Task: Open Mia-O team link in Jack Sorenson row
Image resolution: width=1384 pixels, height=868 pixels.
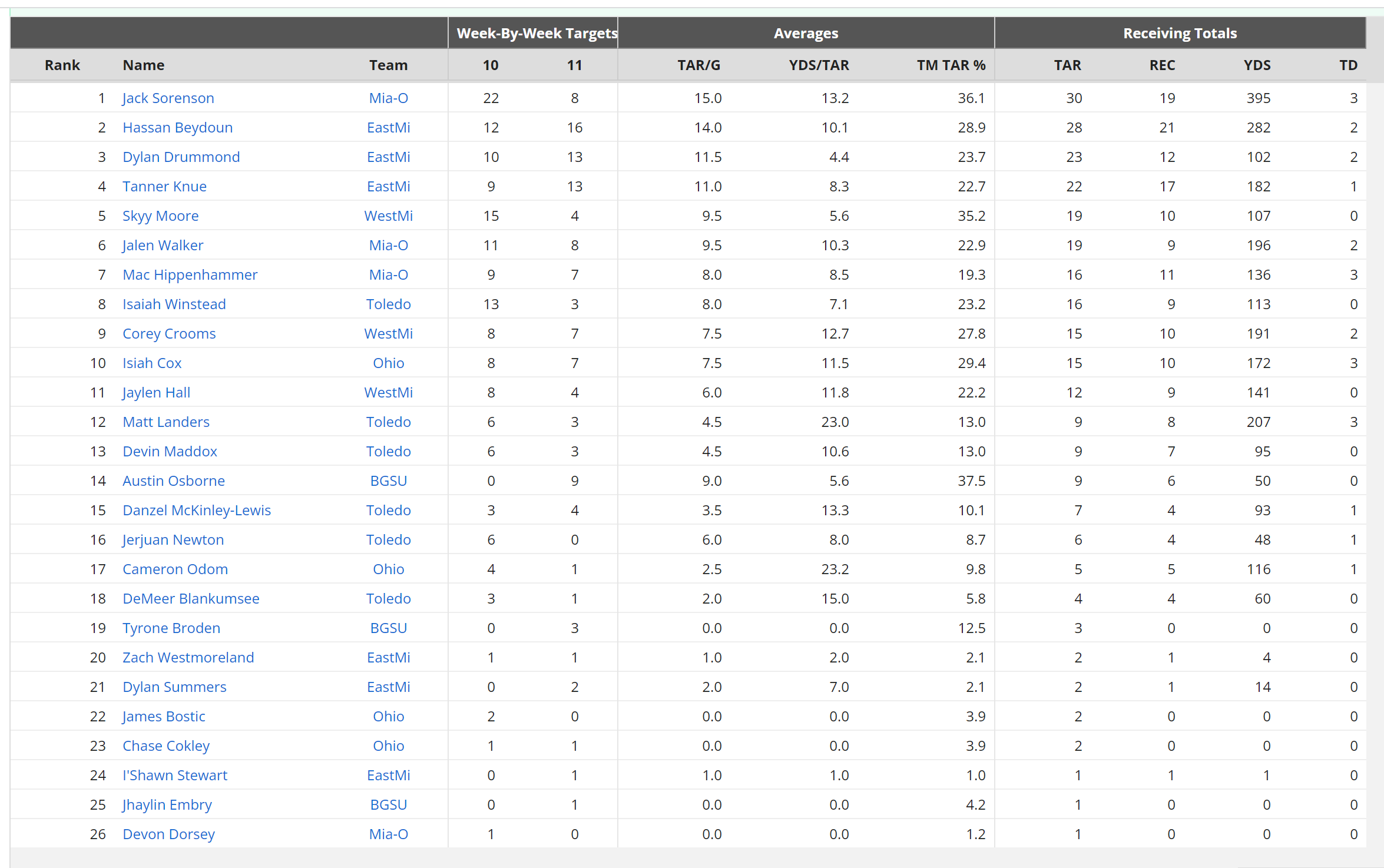Action: point(389,98)
